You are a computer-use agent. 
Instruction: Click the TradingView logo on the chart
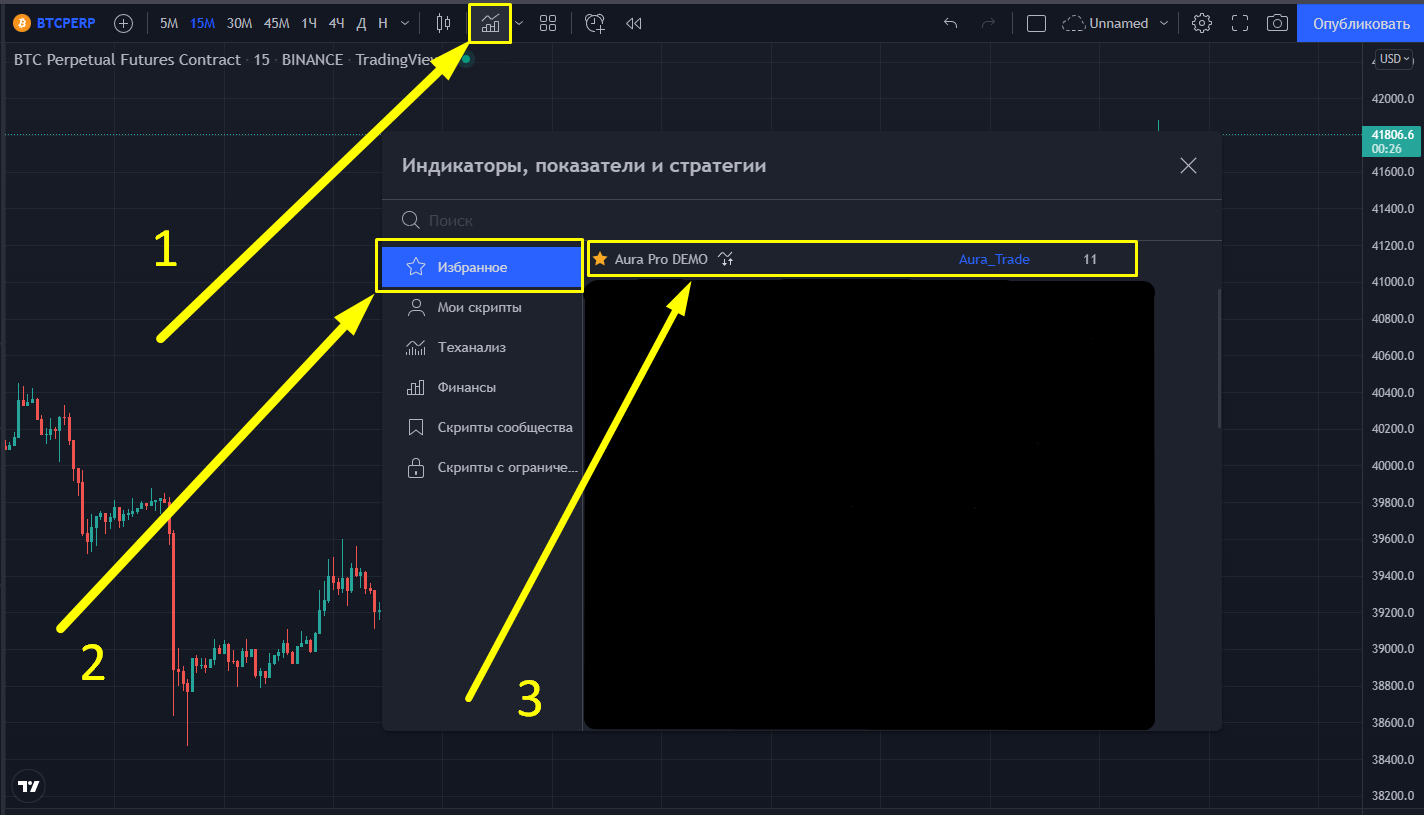[29, 786]
